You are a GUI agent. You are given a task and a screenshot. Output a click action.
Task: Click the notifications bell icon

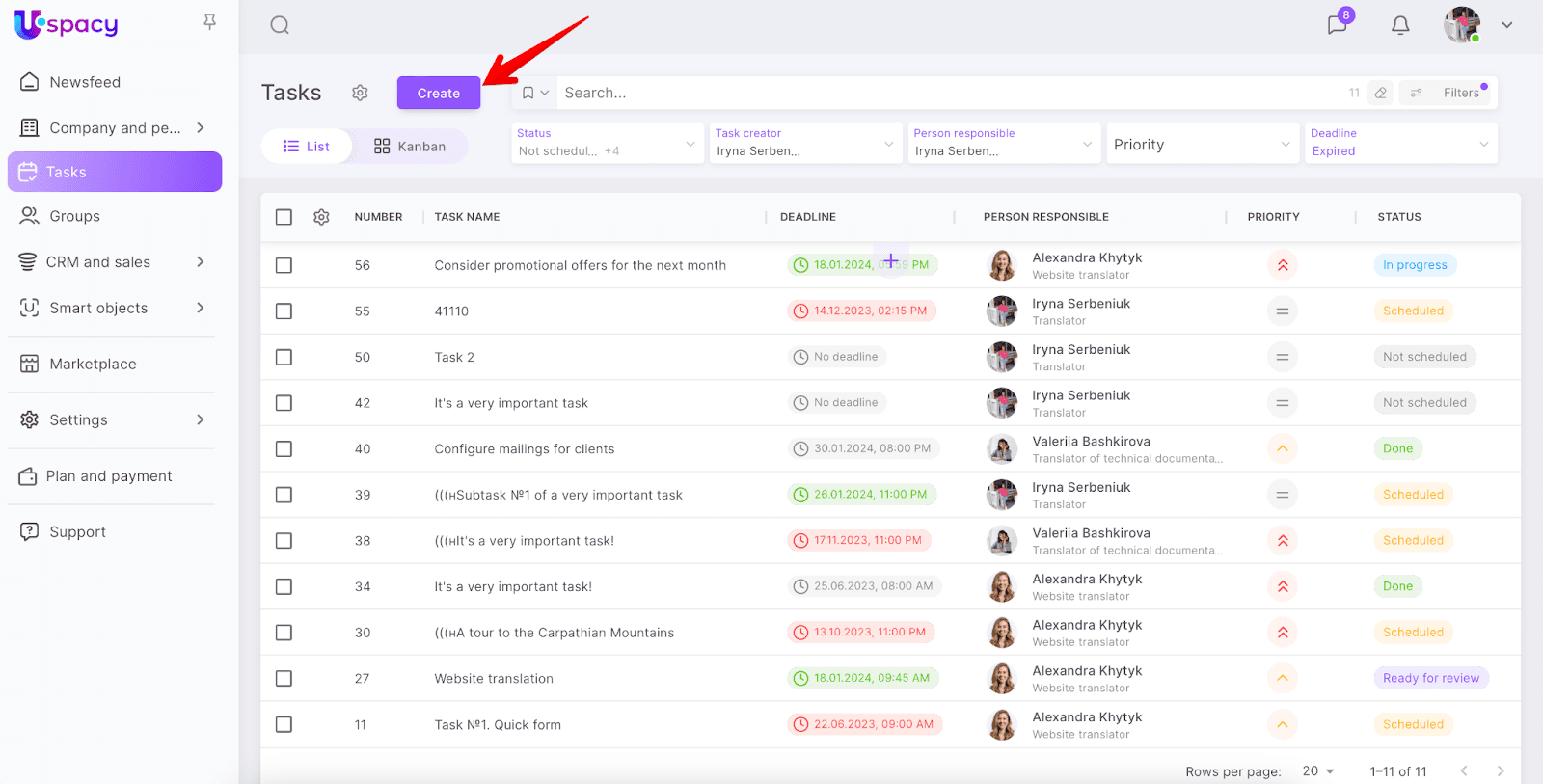[x=1400, y=25]
